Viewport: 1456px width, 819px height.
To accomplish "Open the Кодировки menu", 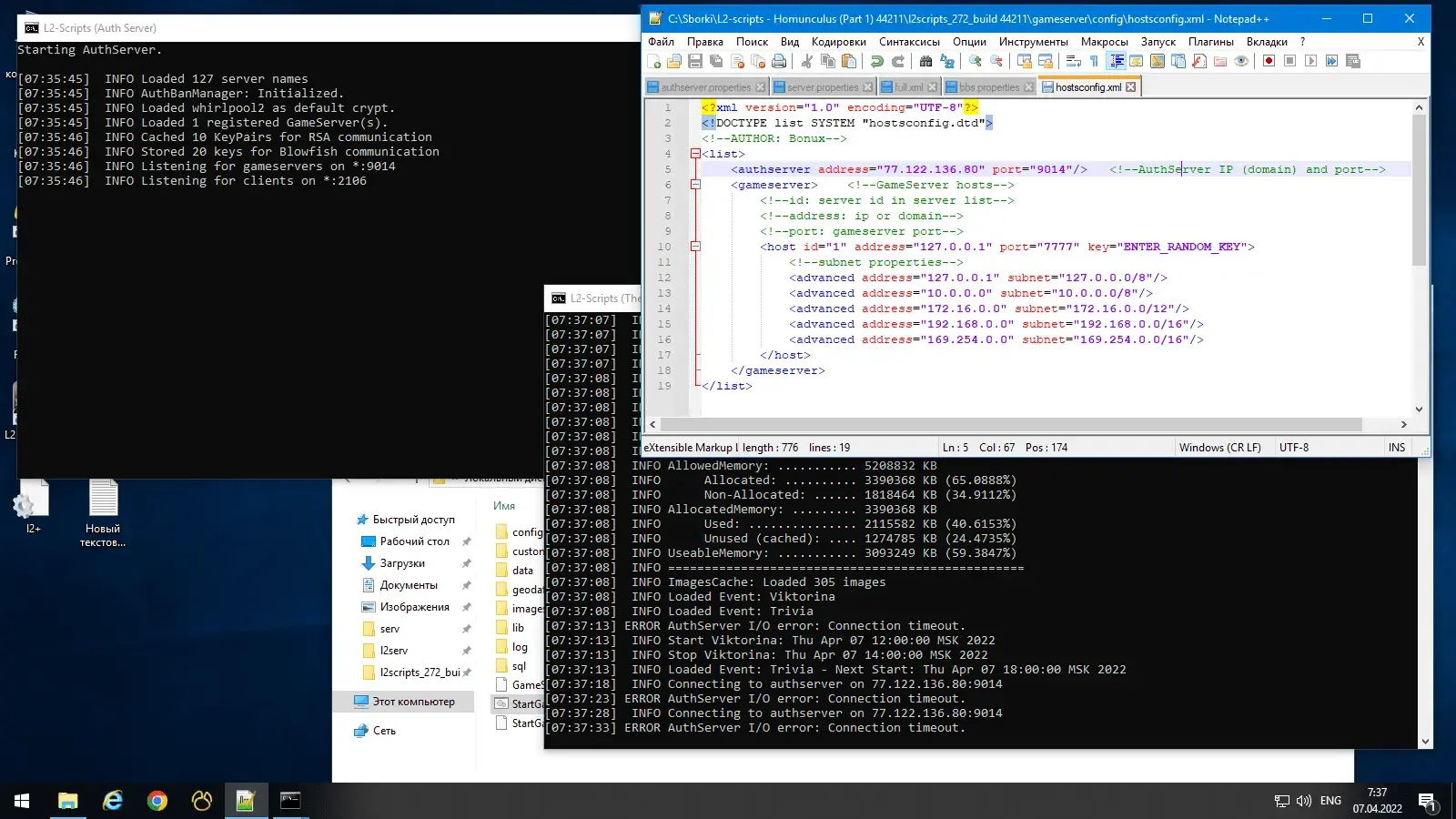I will pyautogui.click(x=838, y=42).
